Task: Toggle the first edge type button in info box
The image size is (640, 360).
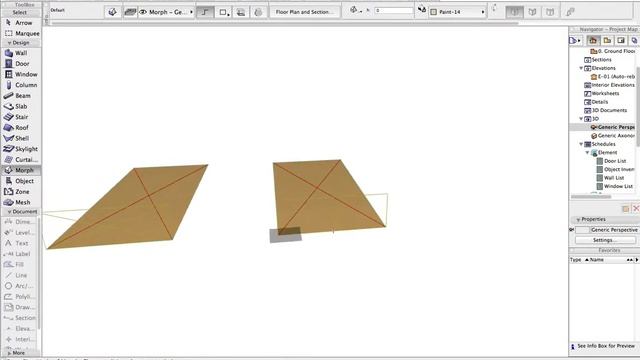Action: click(514, 12)
